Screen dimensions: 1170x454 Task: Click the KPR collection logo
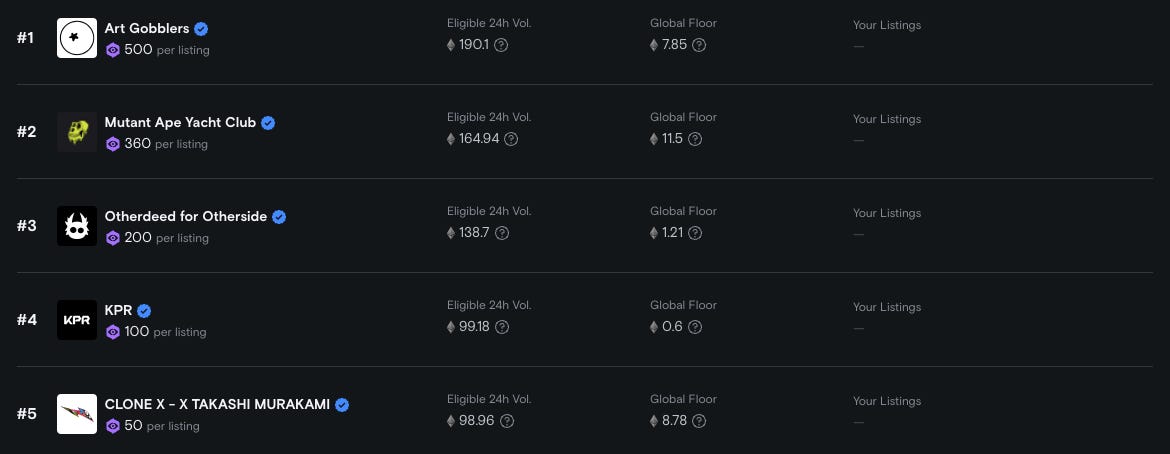(77, 320)
